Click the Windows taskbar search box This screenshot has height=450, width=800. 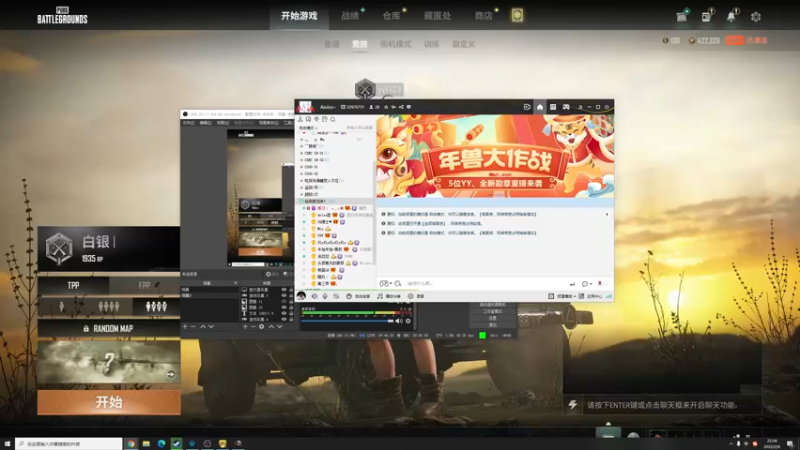(x=69, y=444)
